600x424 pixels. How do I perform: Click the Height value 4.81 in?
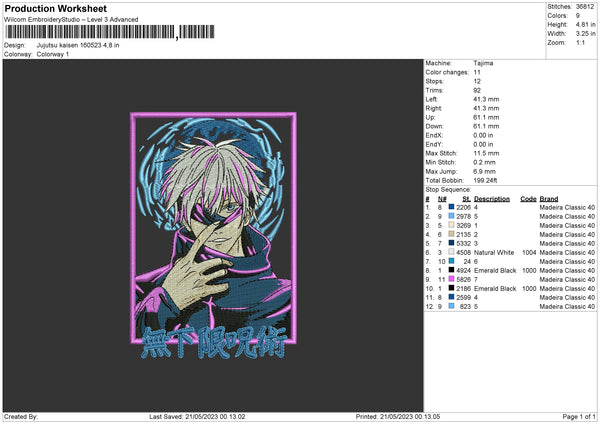coord(585,24)
